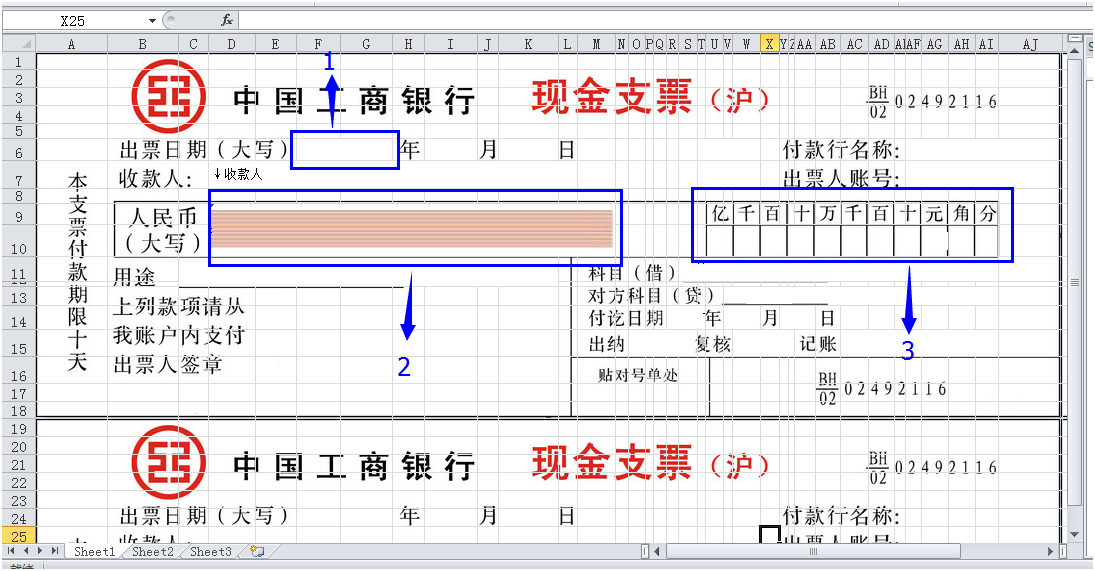Screen dimensions: 1095x571
Task: Select highlighted row 25 header
Action: tap(19, 536)
